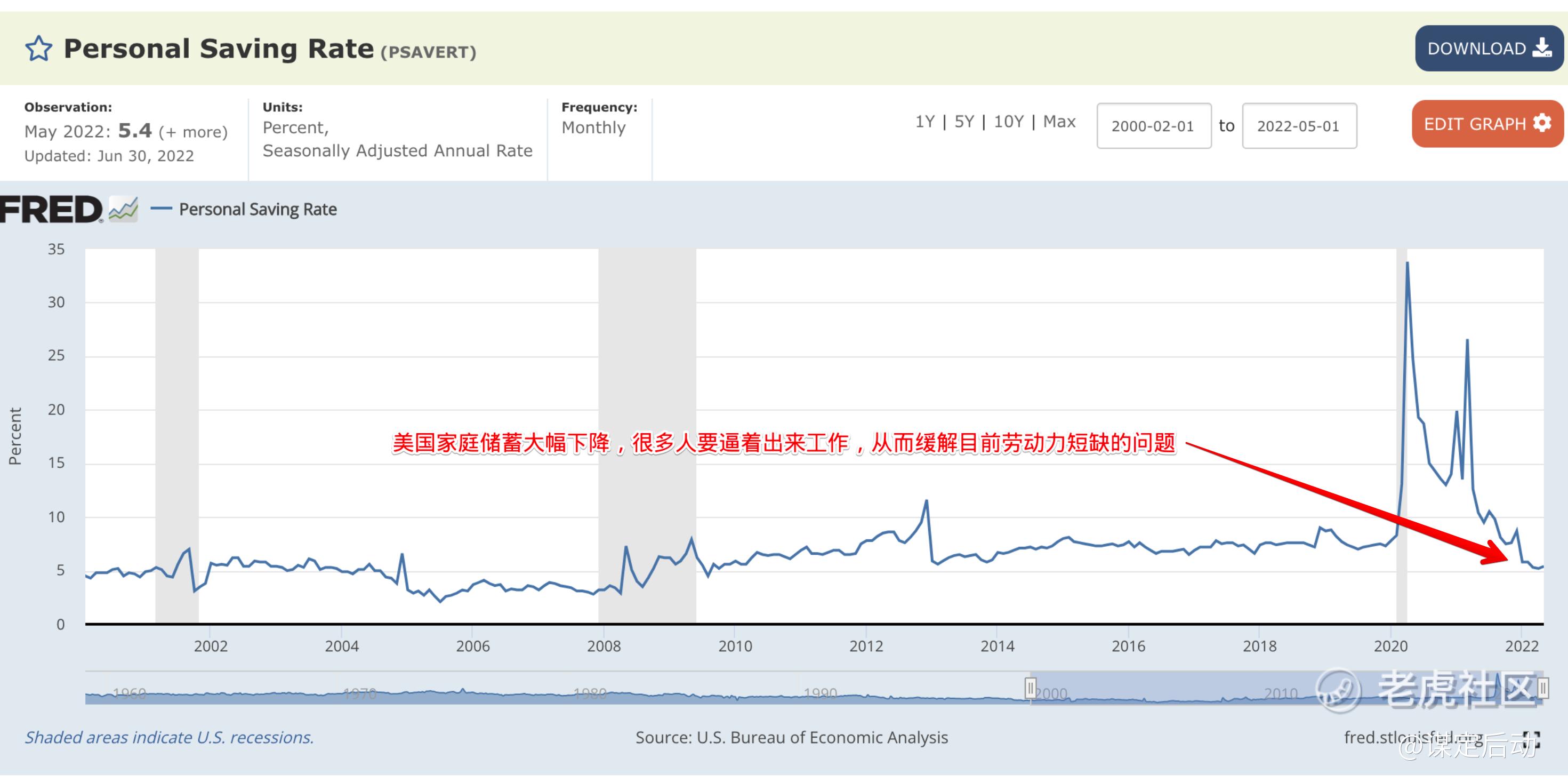Click the favorite star icon beside title
Screen dimensions: 1568x782
pyautogui.click(x=38, y=49)
